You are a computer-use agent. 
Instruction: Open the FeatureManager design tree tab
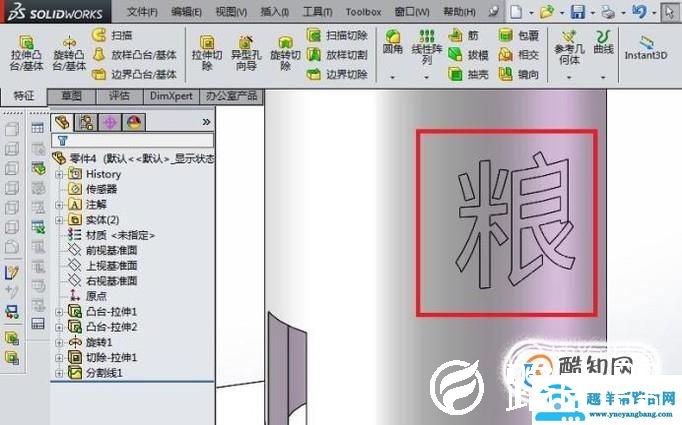click(62, 123)
